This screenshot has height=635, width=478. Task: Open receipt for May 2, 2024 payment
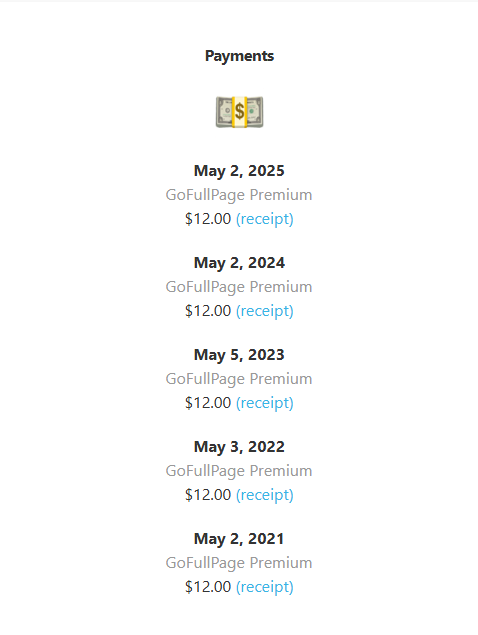[265, 311]
